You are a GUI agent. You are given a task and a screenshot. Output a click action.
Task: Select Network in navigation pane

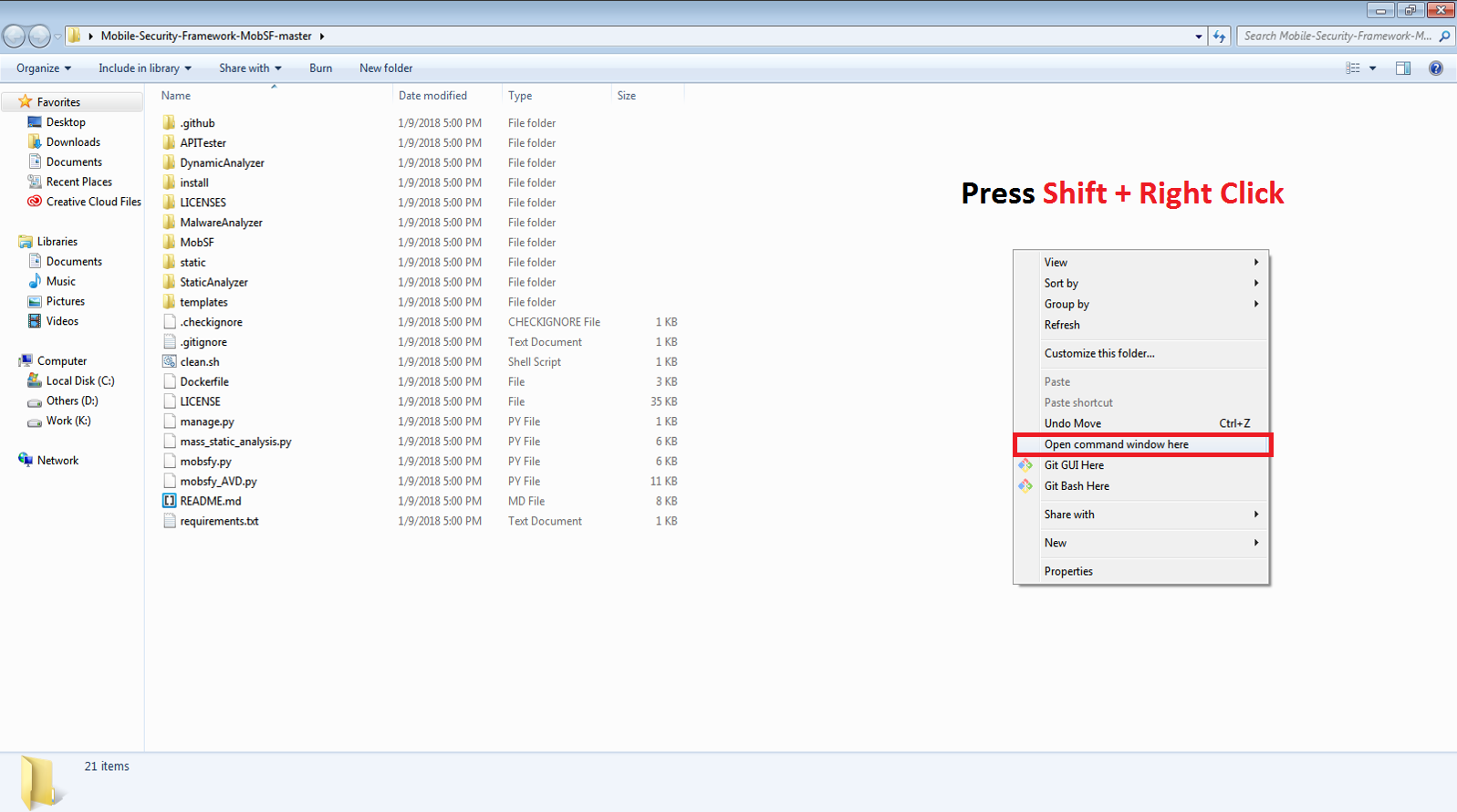pyautogui.click(x=57, y=460)
